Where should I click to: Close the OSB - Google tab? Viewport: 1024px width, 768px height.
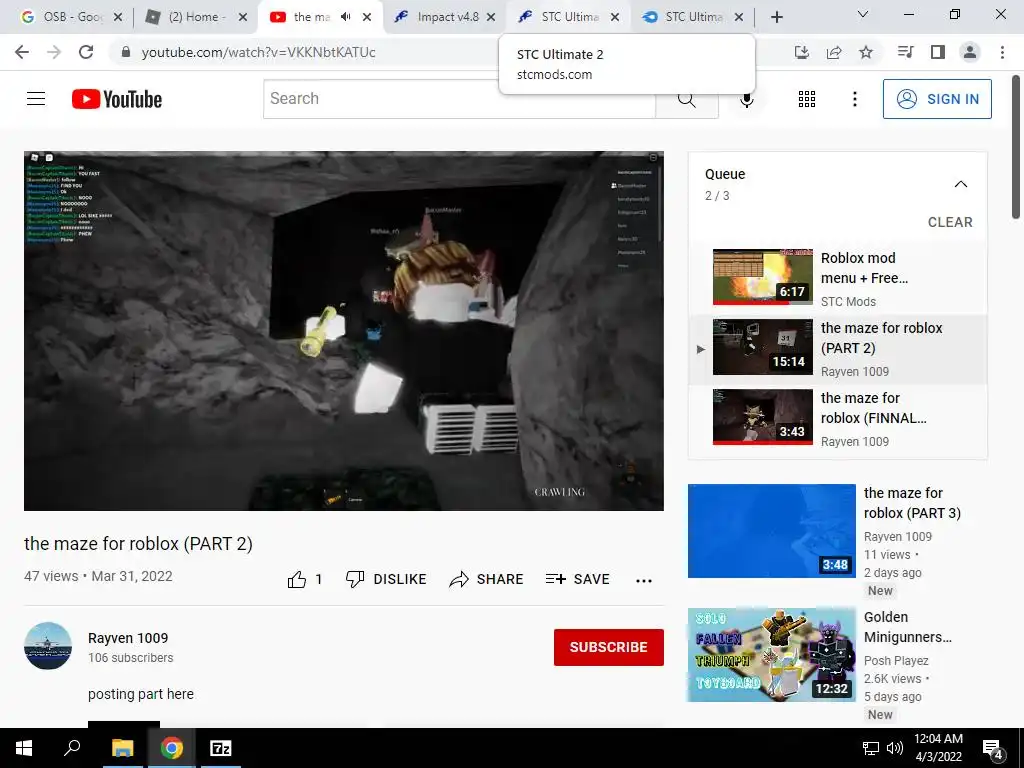coord(118,17)
